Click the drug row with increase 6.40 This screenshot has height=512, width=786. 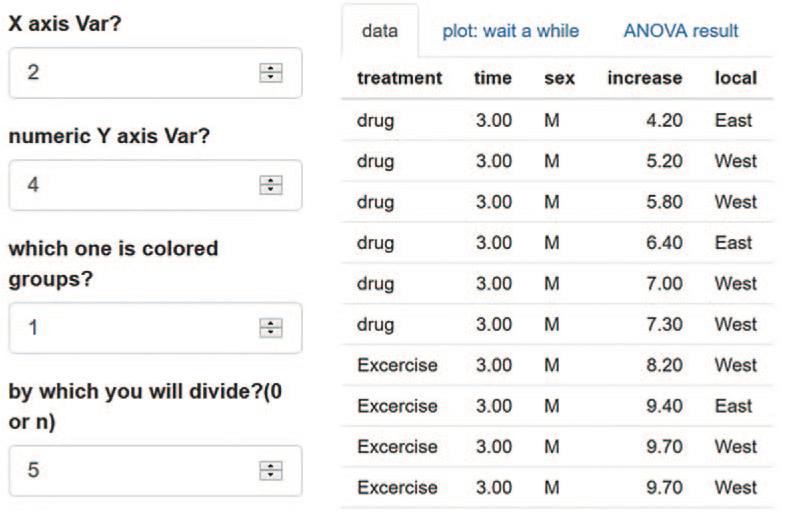click(557, 243)
